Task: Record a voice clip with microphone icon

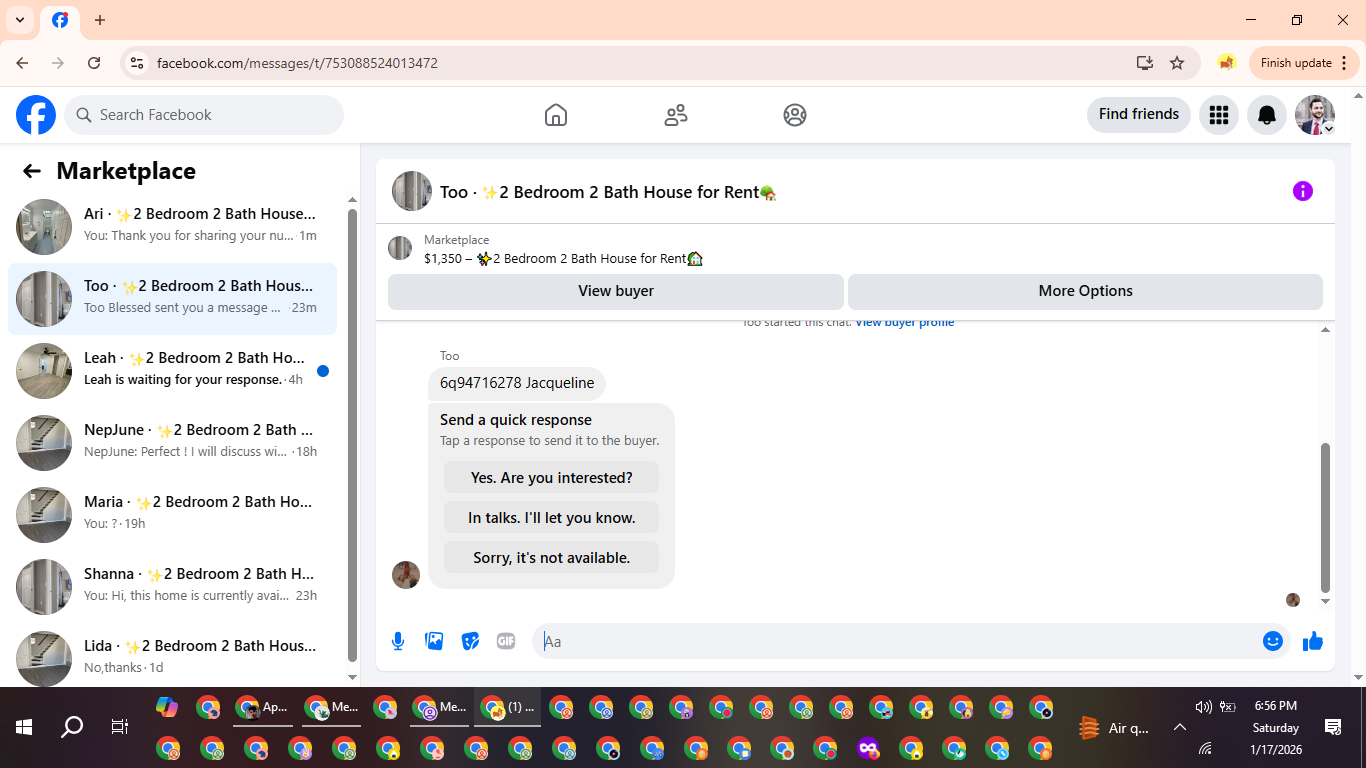Action: point(398,641)
